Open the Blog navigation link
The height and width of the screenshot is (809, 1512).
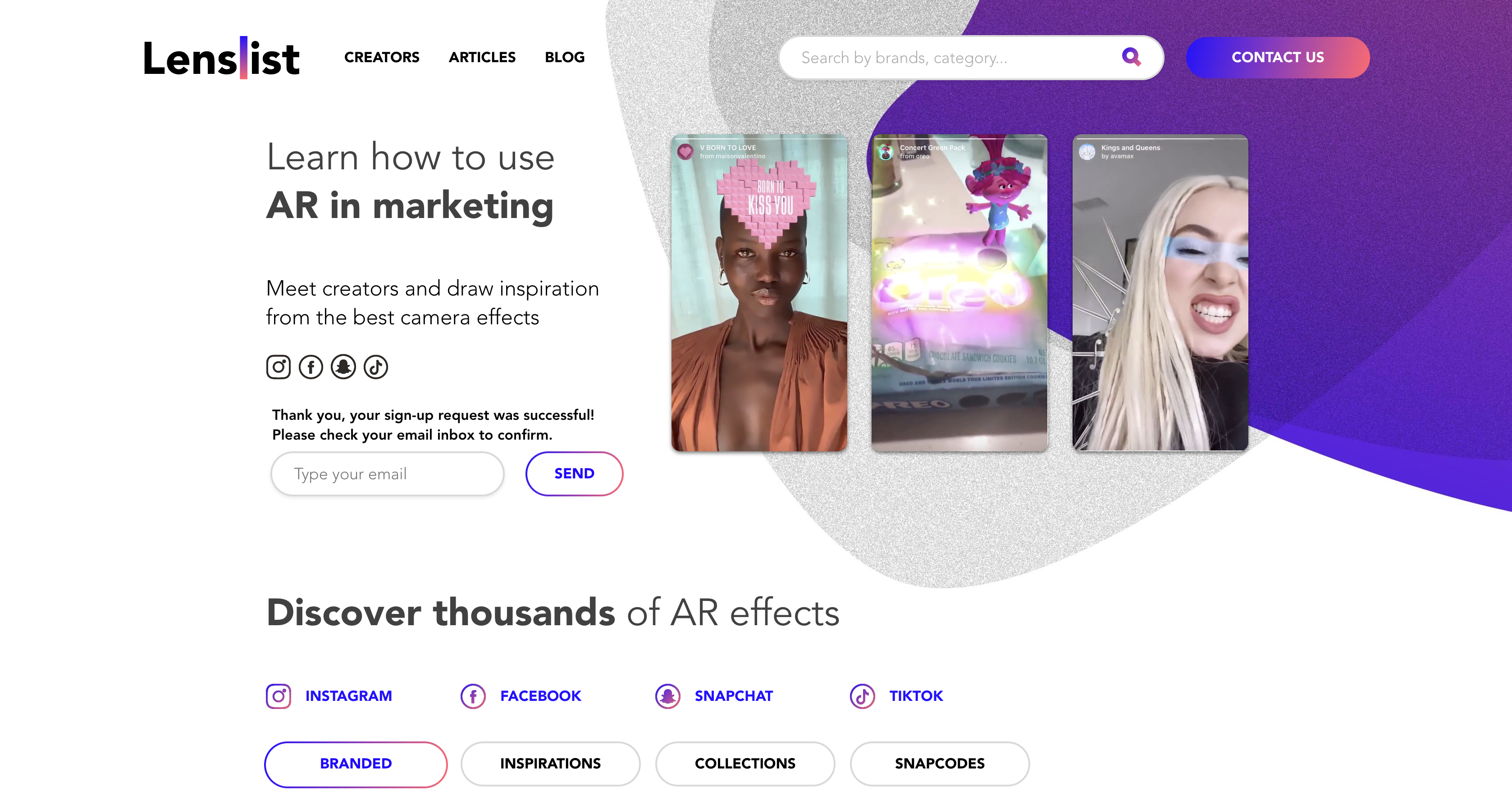tap(564, 58)
